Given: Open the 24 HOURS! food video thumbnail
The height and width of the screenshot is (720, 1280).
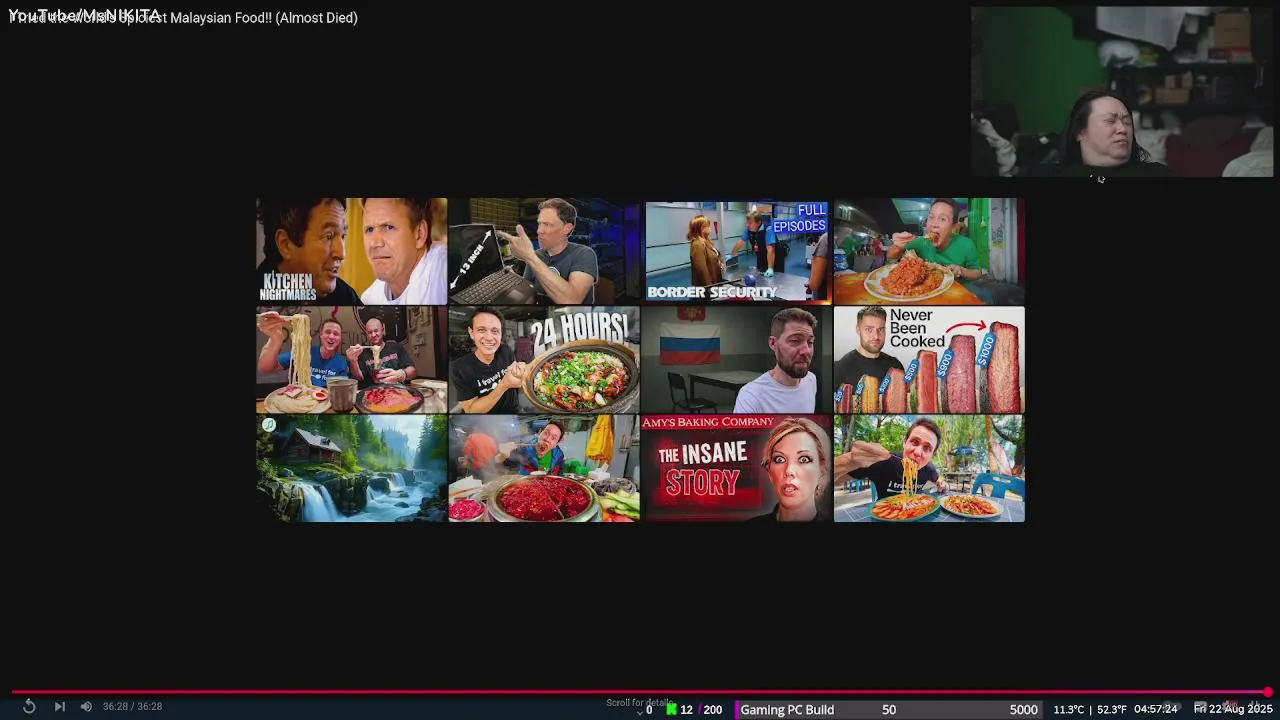Looking at the screenshot, I should [x=544, y=360].
